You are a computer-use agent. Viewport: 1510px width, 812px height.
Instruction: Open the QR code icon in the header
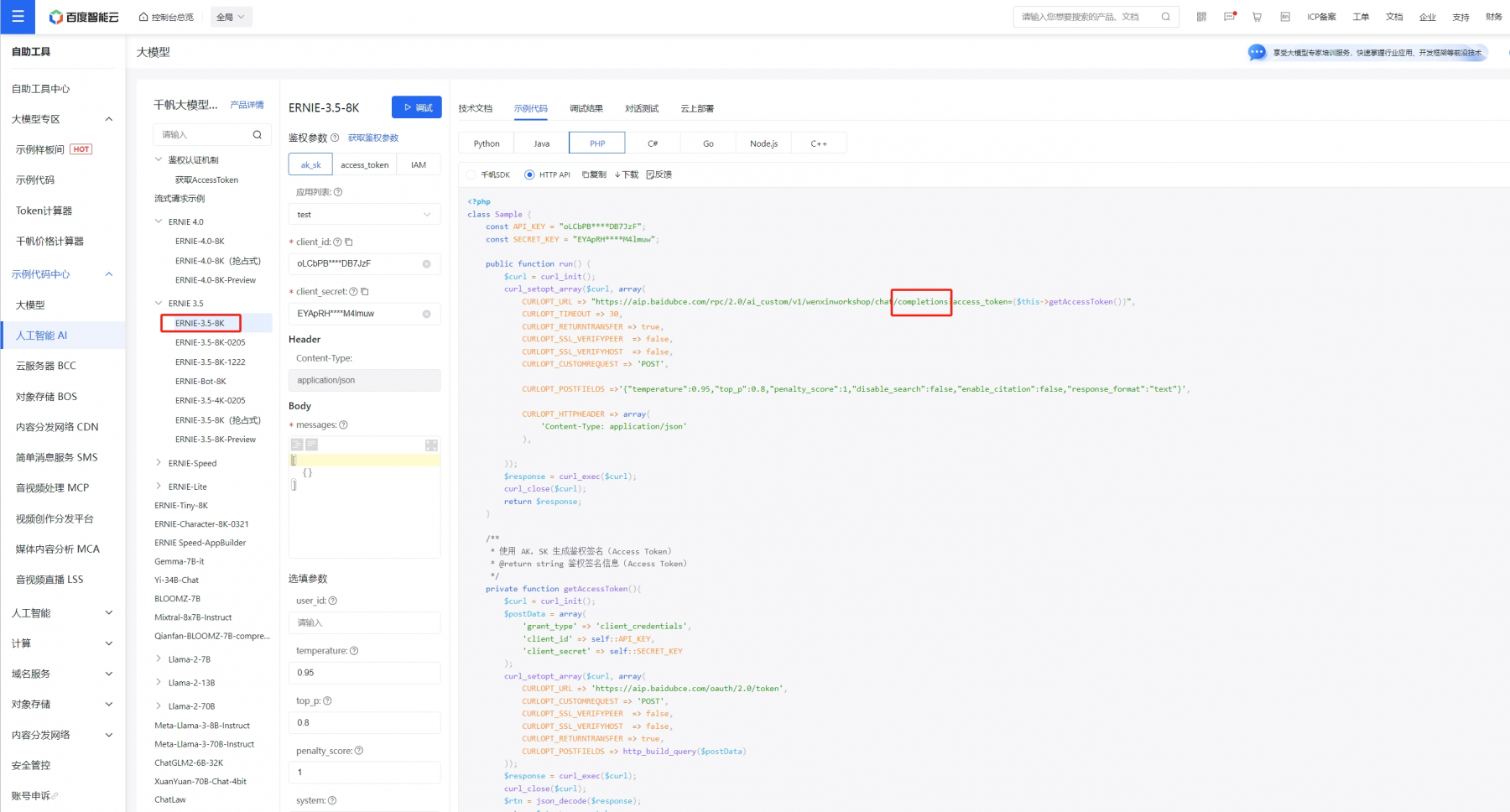click(1201, 17)
